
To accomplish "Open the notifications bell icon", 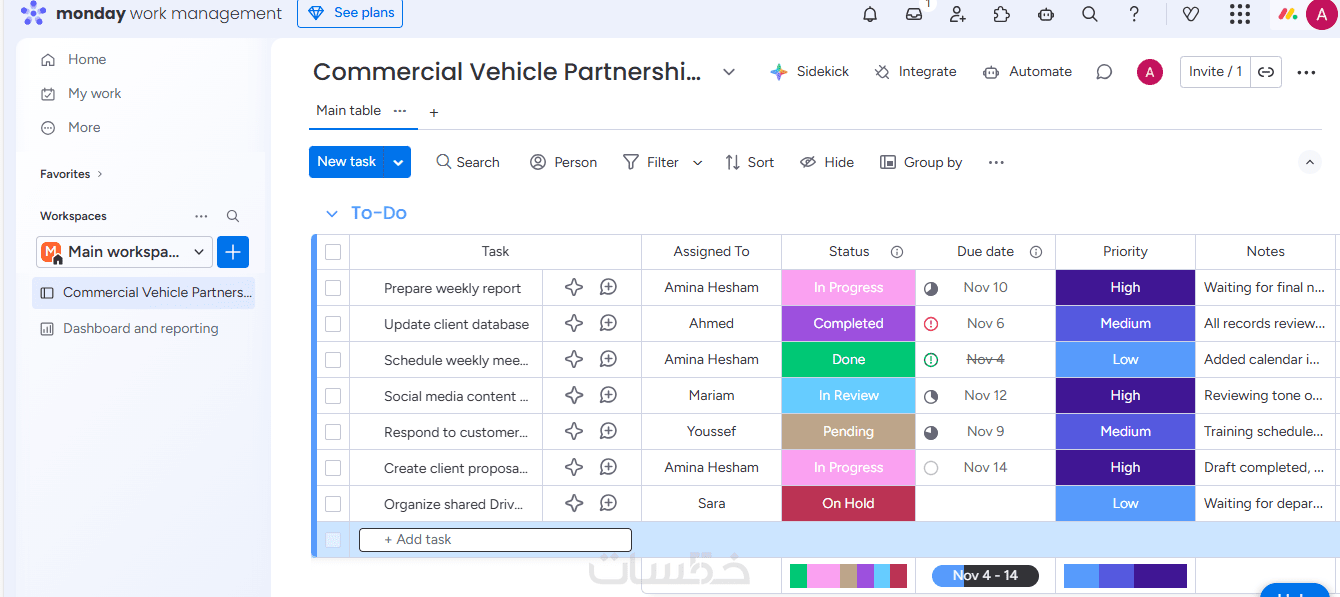I will point(870,14).
